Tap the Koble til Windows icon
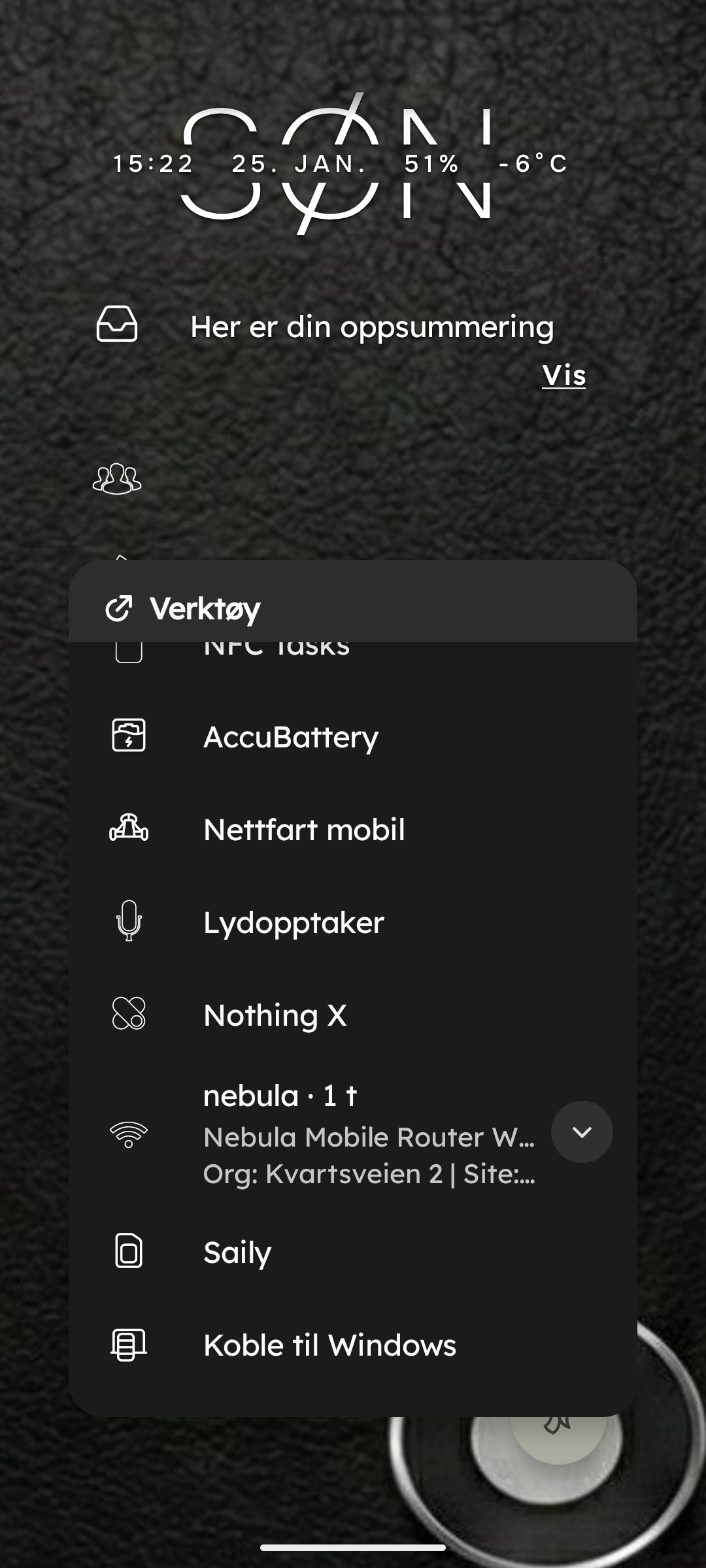The height and width of the screenshot is (1568, 706). pos(129,1345)
